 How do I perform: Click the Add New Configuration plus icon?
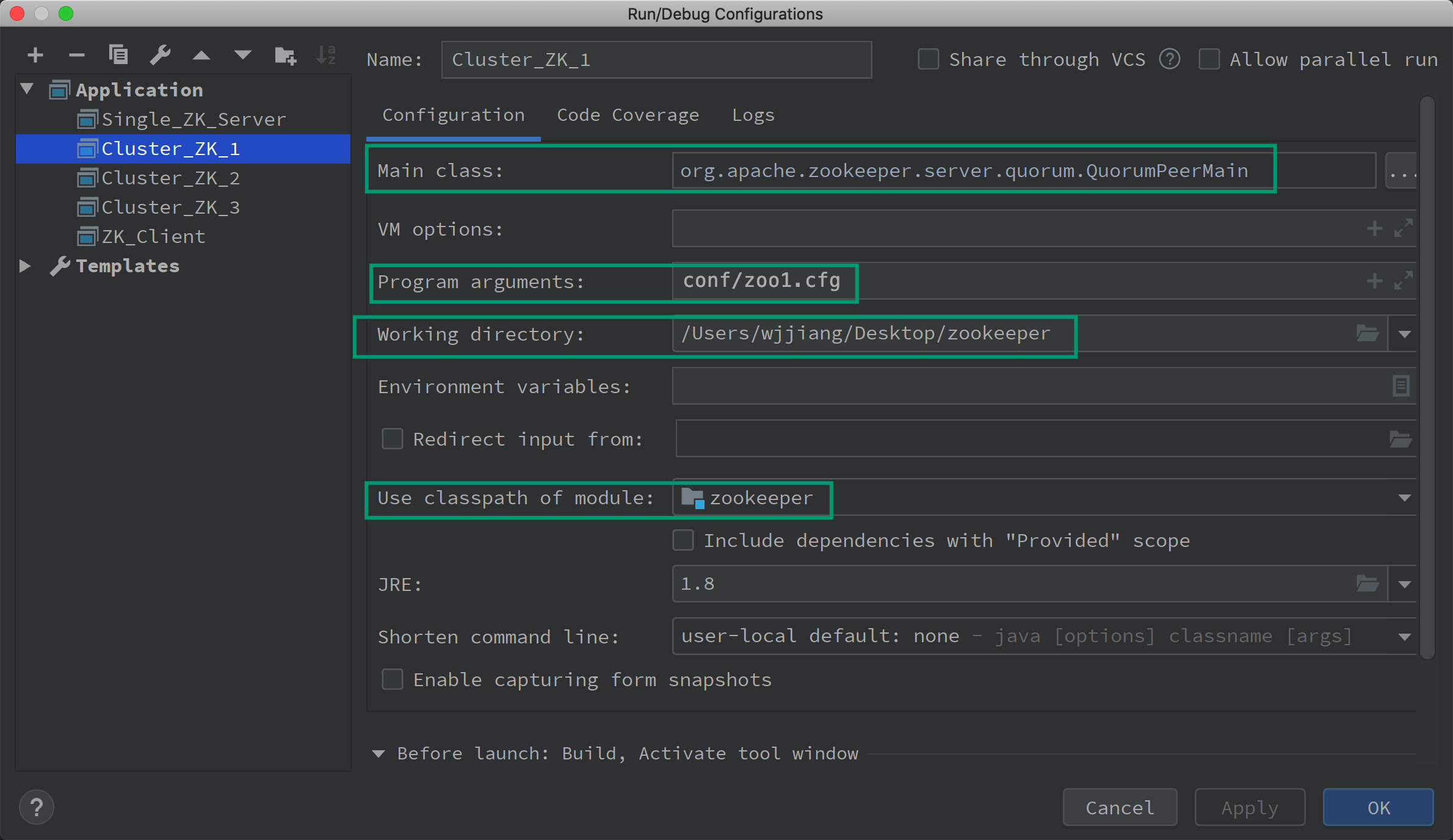point(35,56)
